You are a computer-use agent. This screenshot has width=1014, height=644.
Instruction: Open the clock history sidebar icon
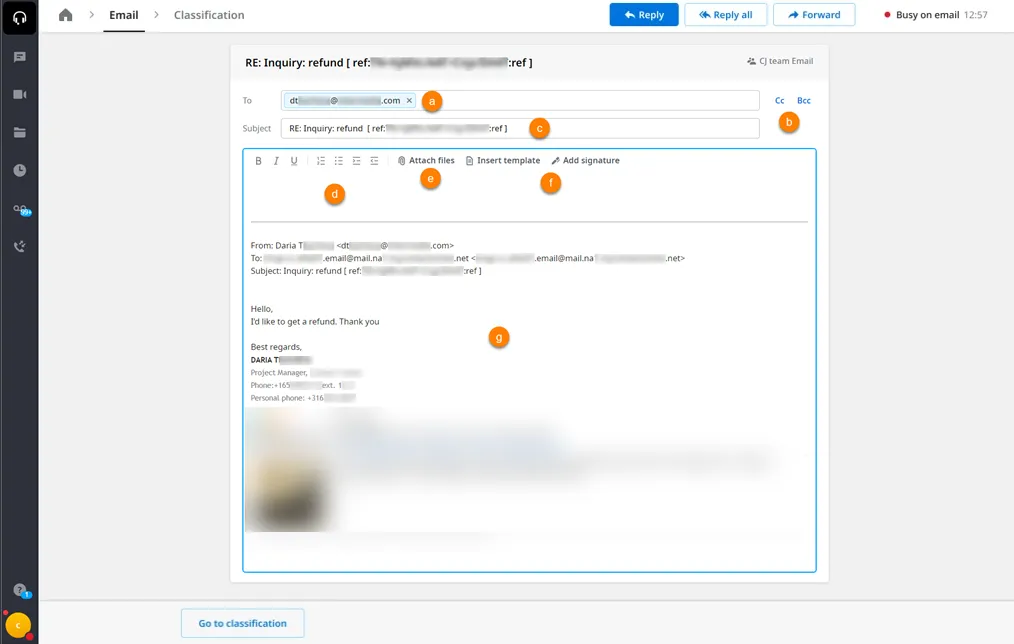click(x=19, y=170)
